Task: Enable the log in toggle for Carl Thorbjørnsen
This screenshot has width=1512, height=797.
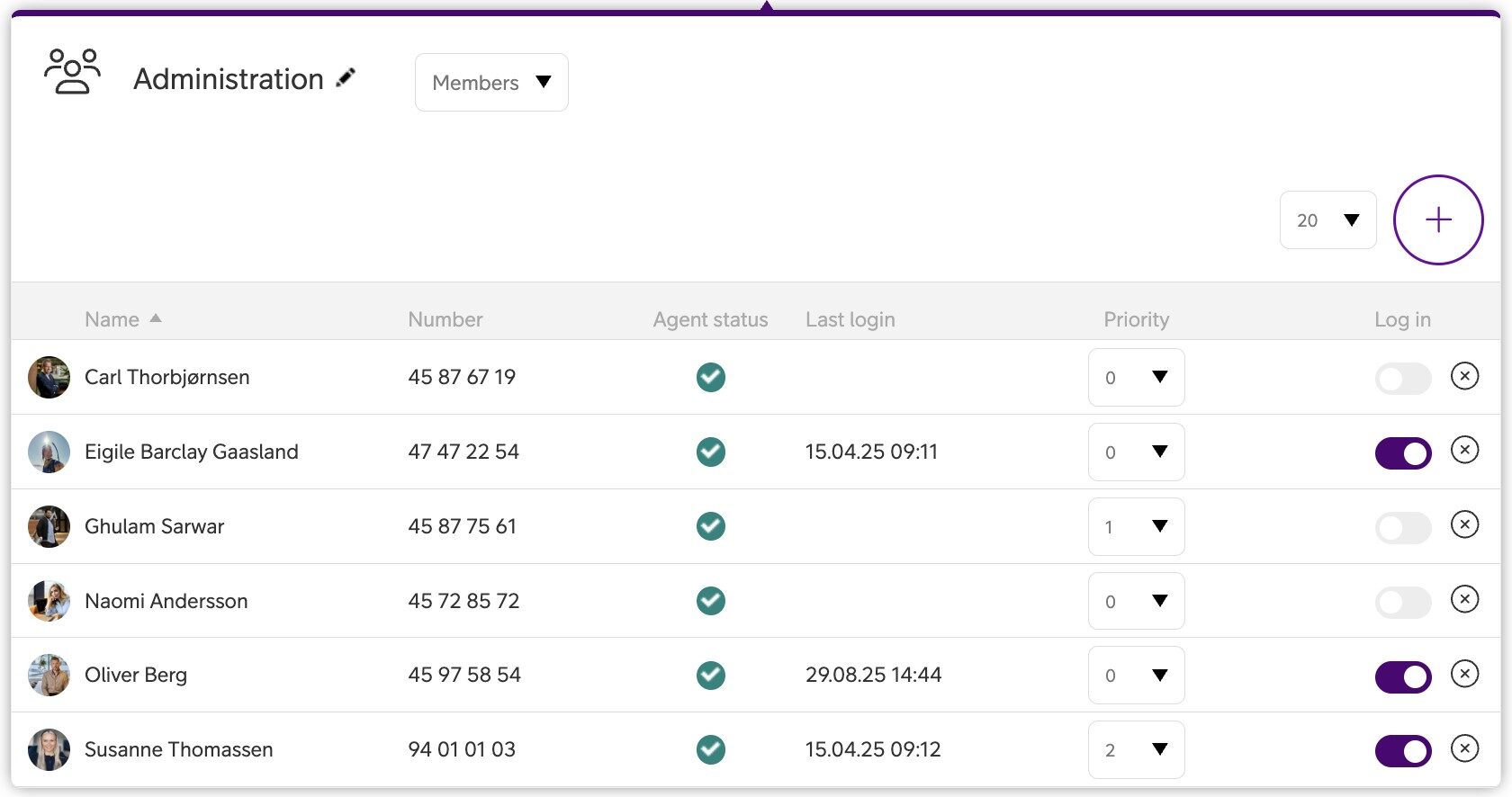Action: 1402,379
